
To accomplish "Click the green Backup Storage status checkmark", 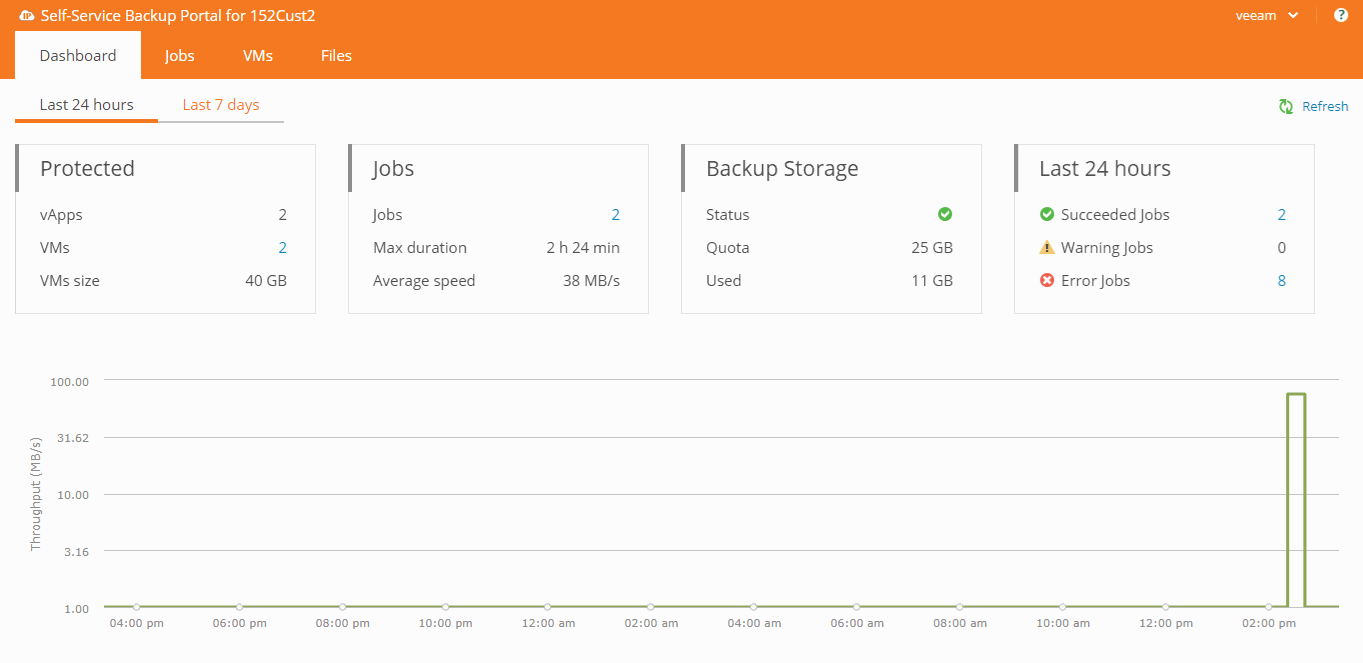I will [945, 214].
